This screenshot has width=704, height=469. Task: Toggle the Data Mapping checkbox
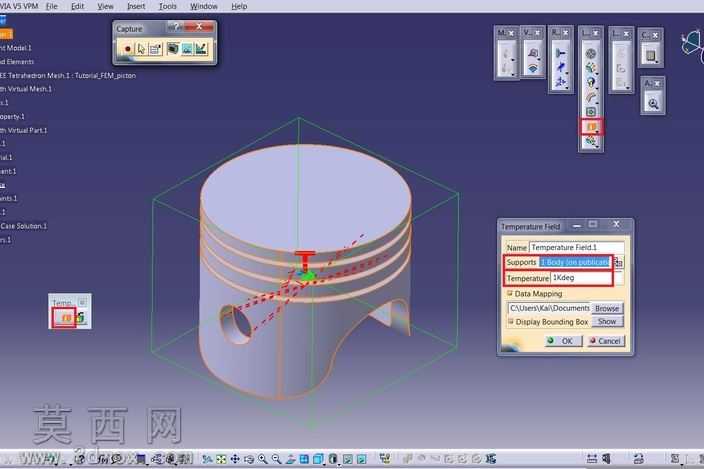(510, 293)
